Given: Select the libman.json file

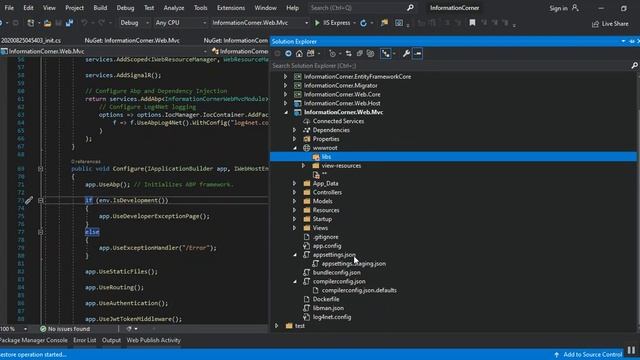Looking at the screenshot, I should [329, 308].
